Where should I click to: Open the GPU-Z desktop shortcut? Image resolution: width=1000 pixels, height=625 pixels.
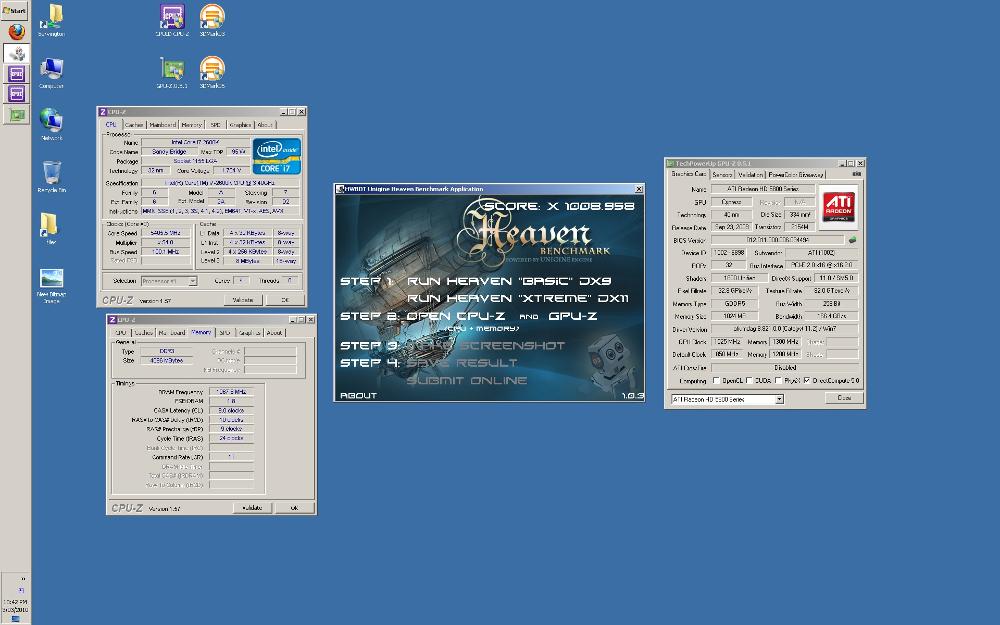[172, 72]
